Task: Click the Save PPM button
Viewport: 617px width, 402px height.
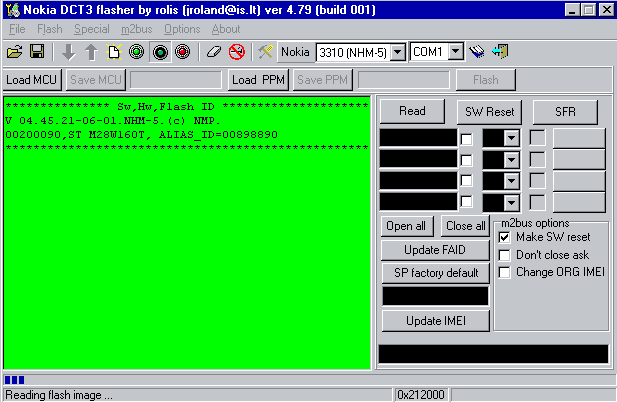Action: (322, 80)
